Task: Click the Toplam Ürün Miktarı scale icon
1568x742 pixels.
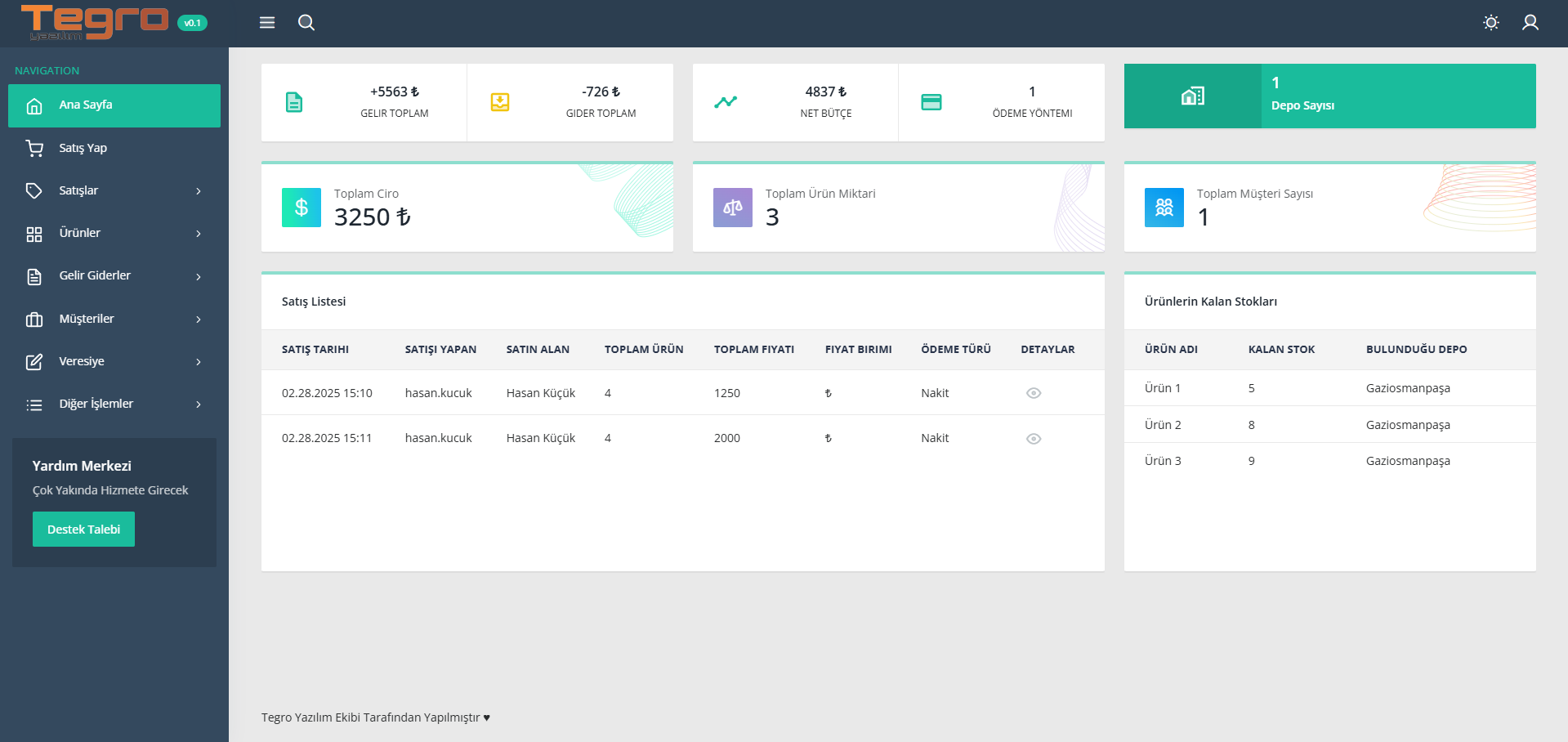Action: point(733,208)
